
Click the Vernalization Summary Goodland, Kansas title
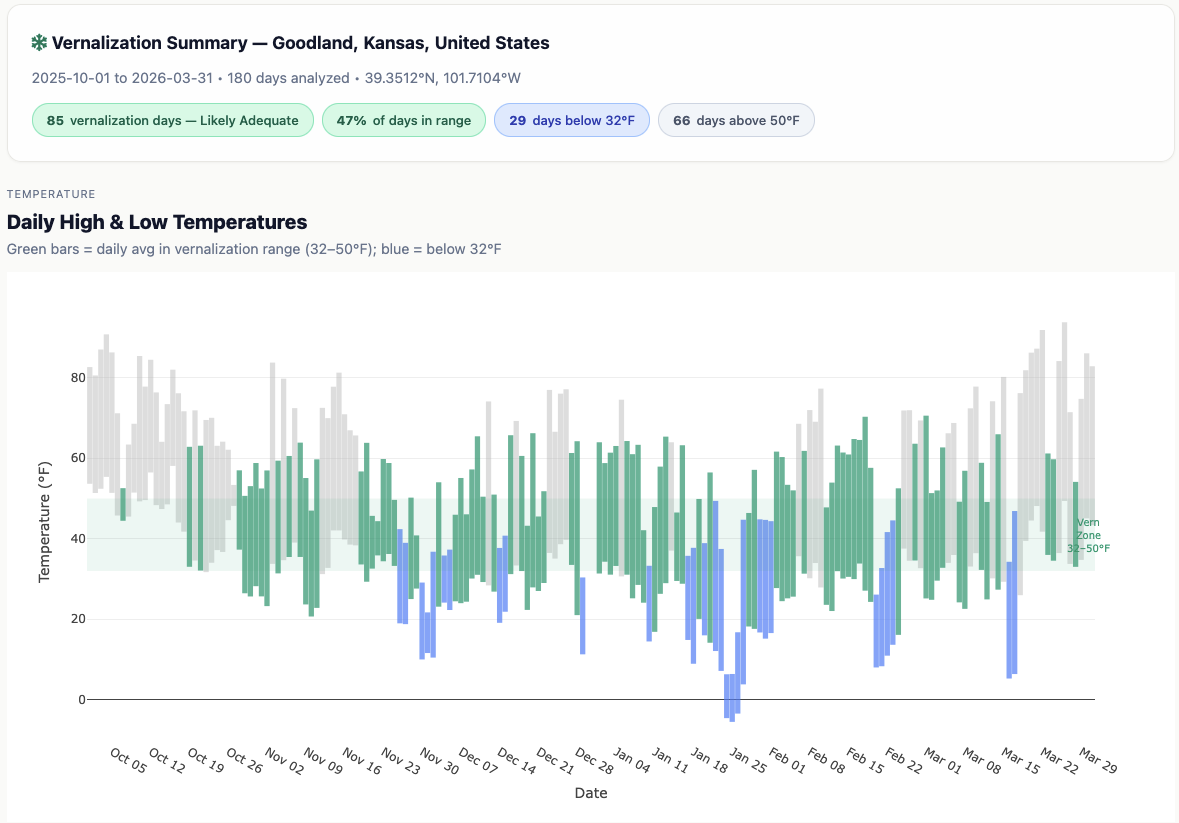(x=300, y=43)
